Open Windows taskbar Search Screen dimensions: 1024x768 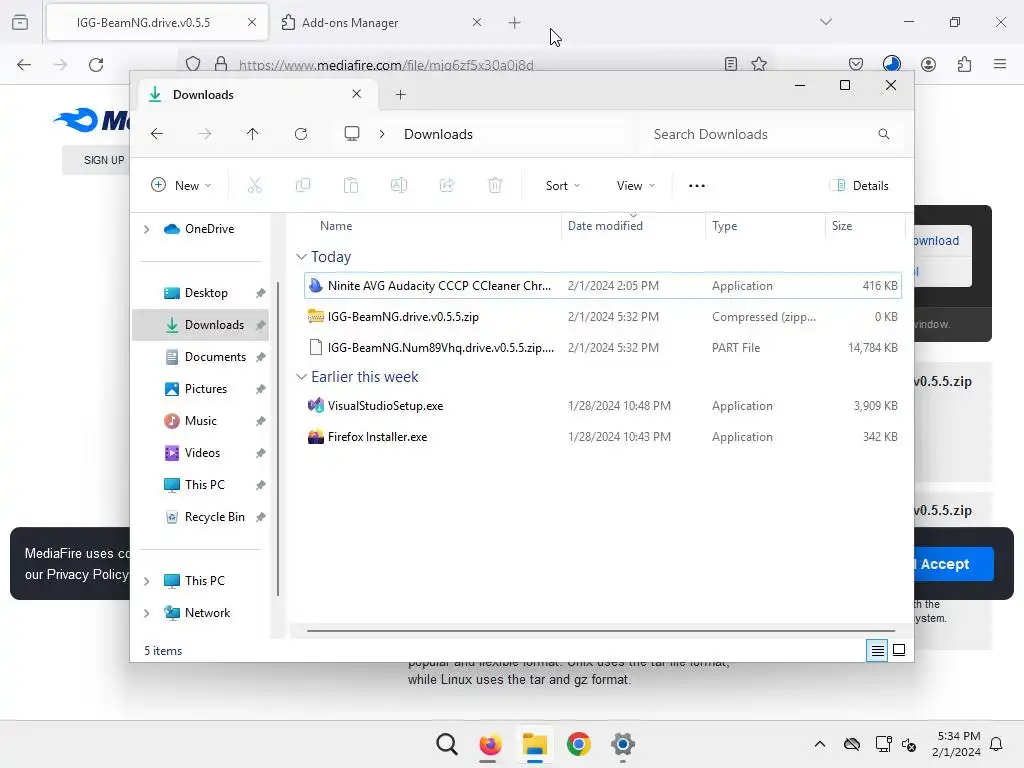tap(447, 744)
